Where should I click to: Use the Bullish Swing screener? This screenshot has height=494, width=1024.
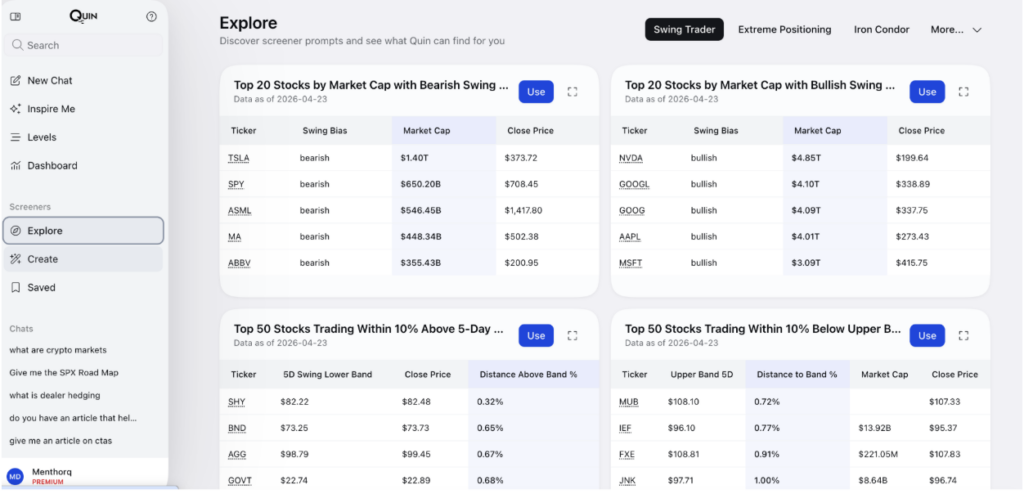(927, 92)
